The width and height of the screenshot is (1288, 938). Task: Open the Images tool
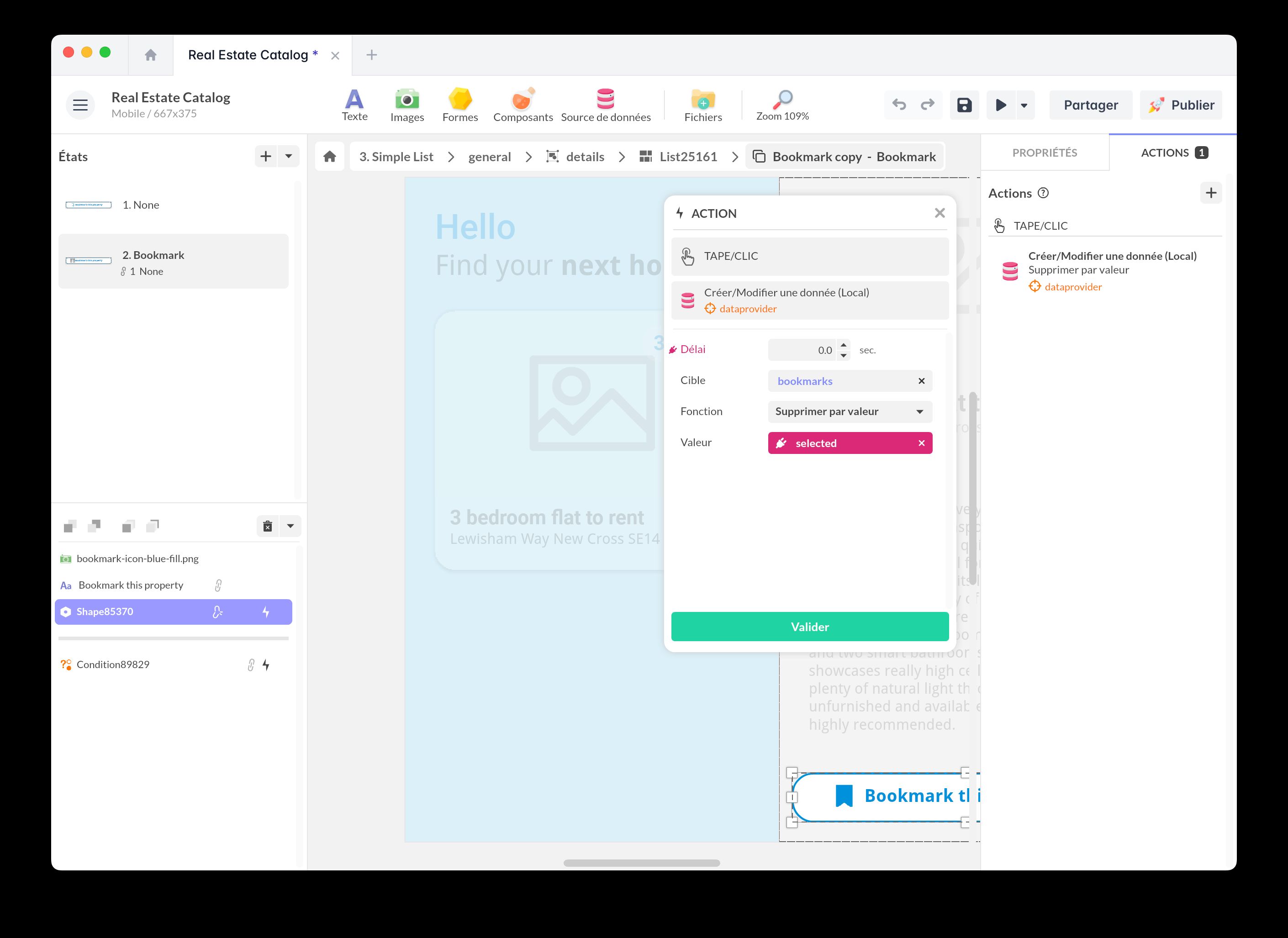pyautogui.click(x=407, y=105)
